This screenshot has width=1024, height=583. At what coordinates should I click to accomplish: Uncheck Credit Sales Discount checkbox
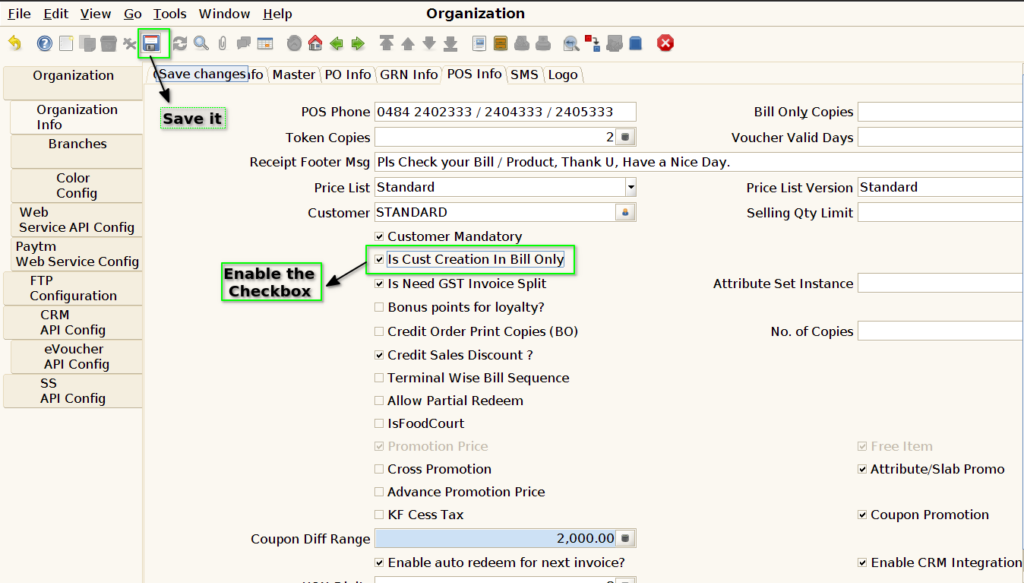tap(379, 355)
